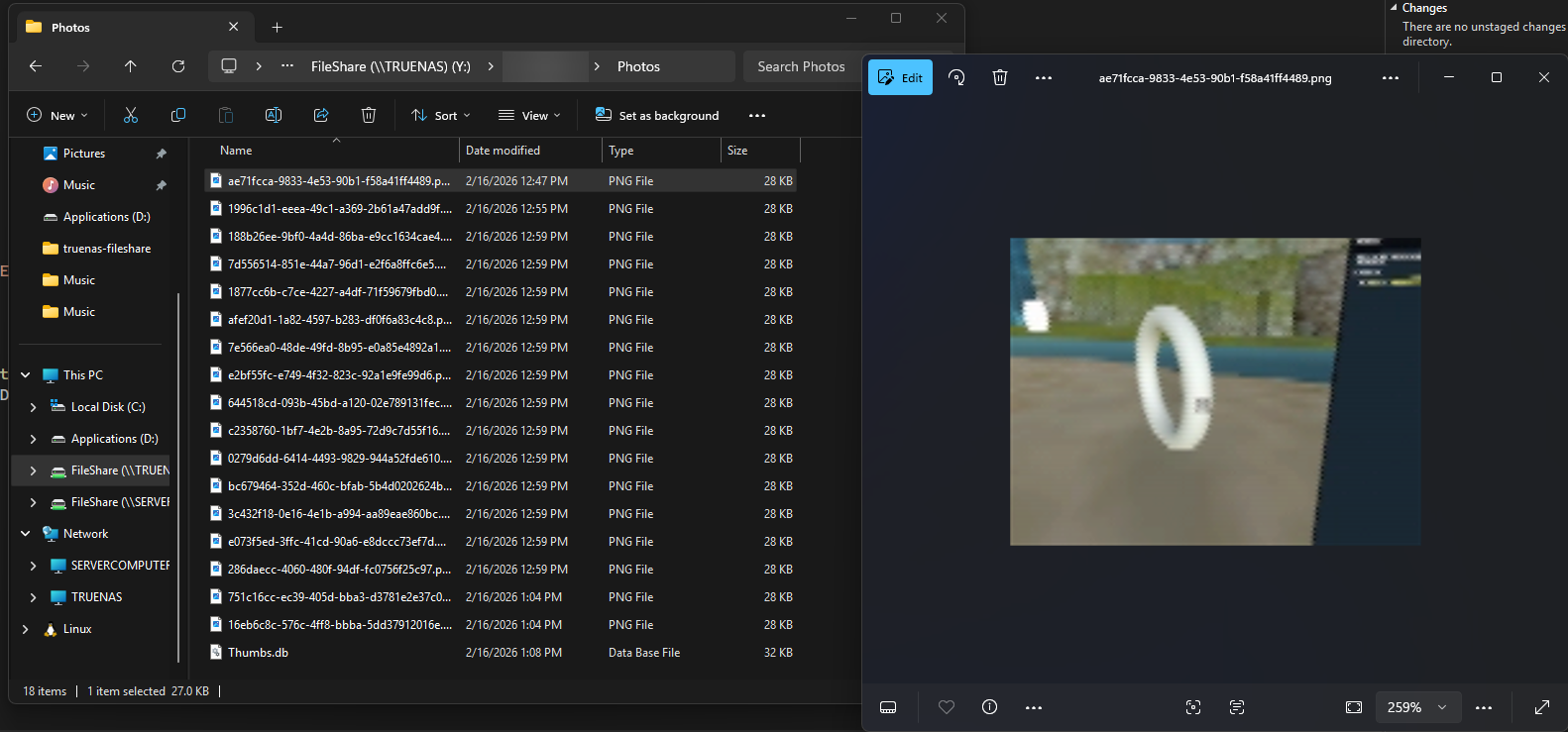Screen dimensions: 1568x732
Task: Delete the photo using viewer trash icon
Action: coord(1000,77)
